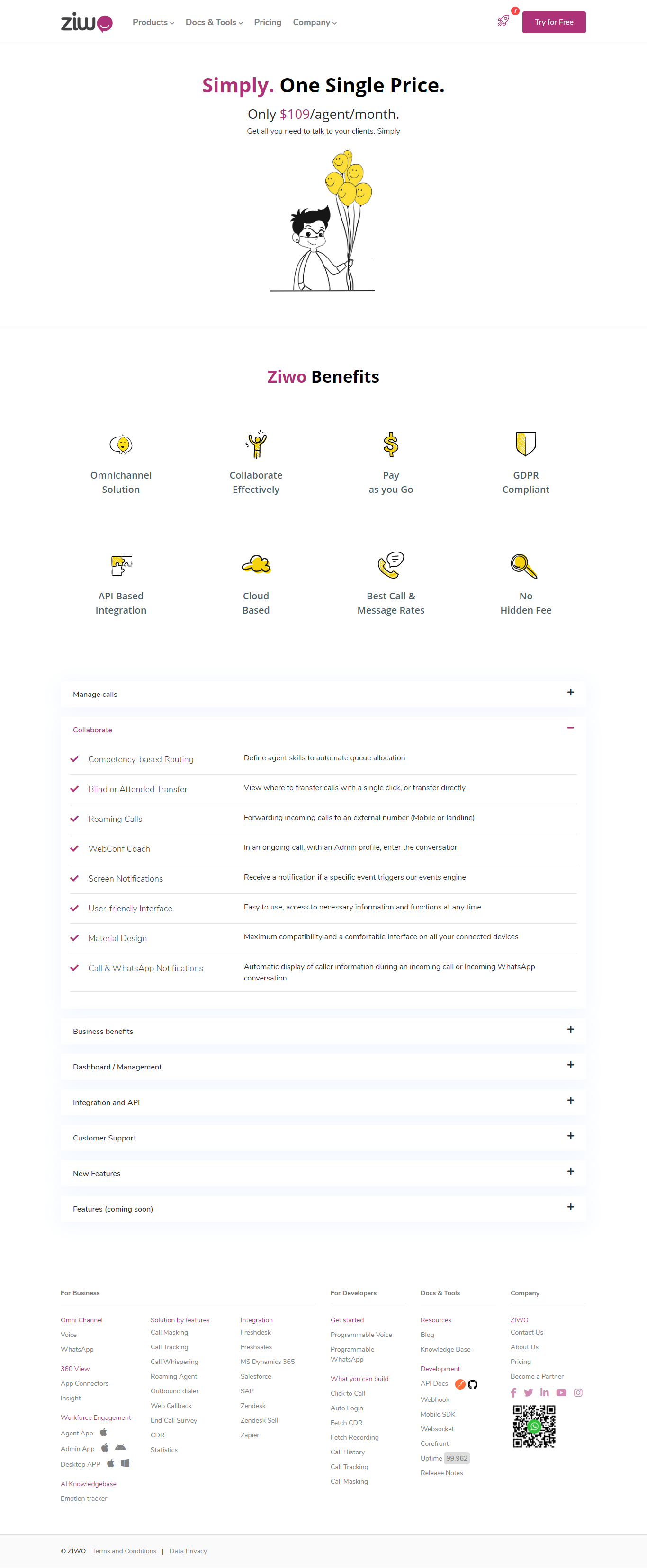This screenshot has width=647, height=1568.
Task: Visit the LinkedIn icon in the footer
Action: [545, 1392]
